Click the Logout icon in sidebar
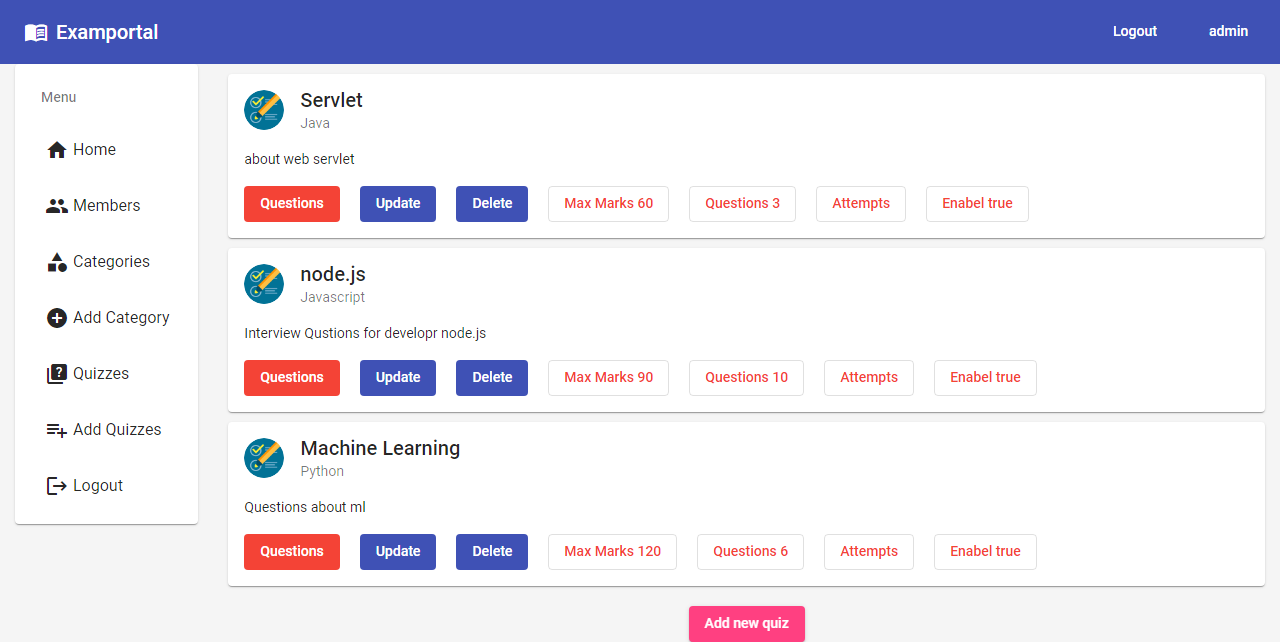The image size is (1280, 642). coord(55,485)
